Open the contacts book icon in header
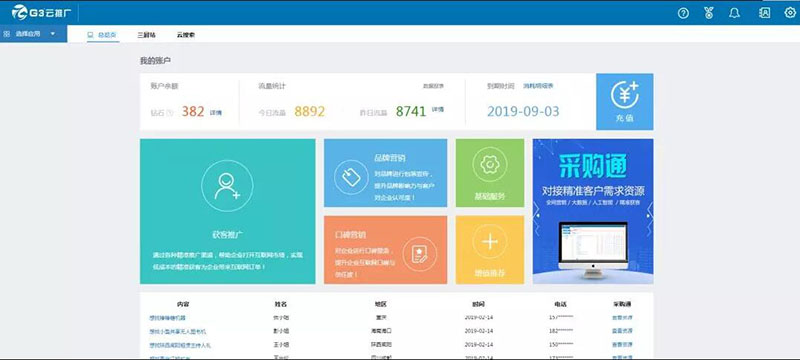 point(764,13)
